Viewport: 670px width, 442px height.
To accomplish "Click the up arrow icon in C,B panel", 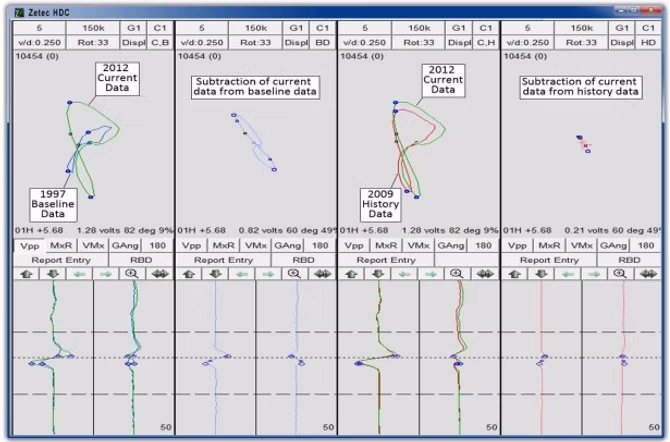I will tap(27, 274).
